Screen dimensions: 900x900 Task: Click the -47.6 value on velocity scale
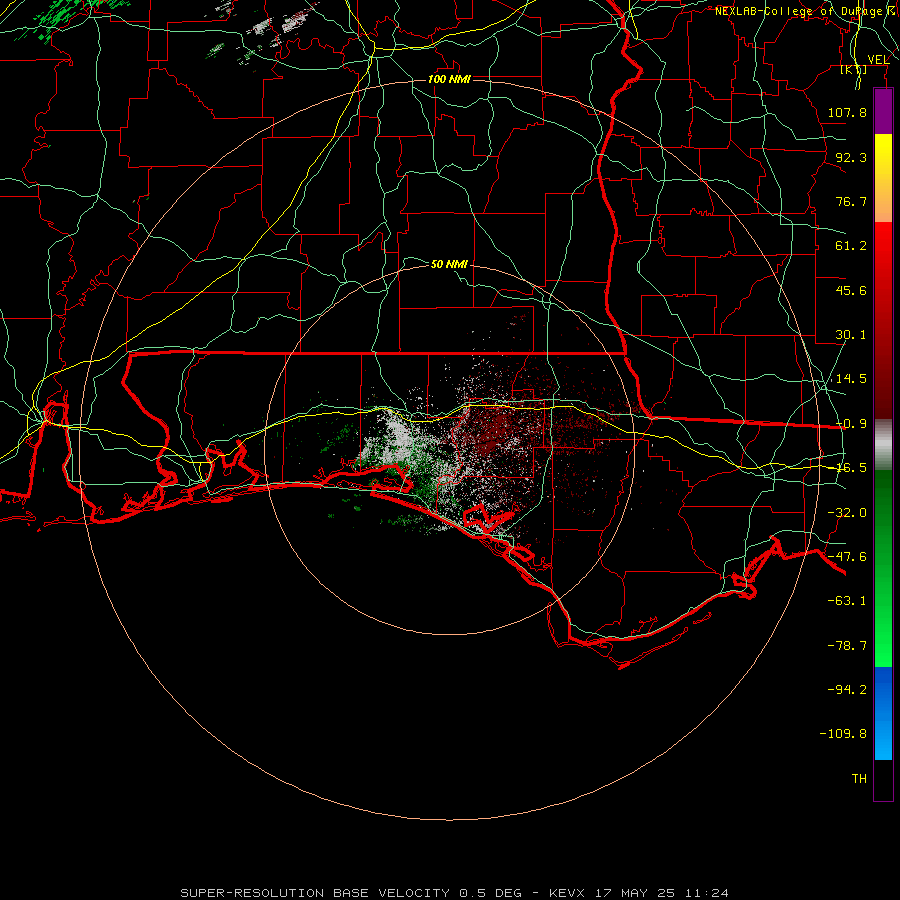click(x=847, y=557)
